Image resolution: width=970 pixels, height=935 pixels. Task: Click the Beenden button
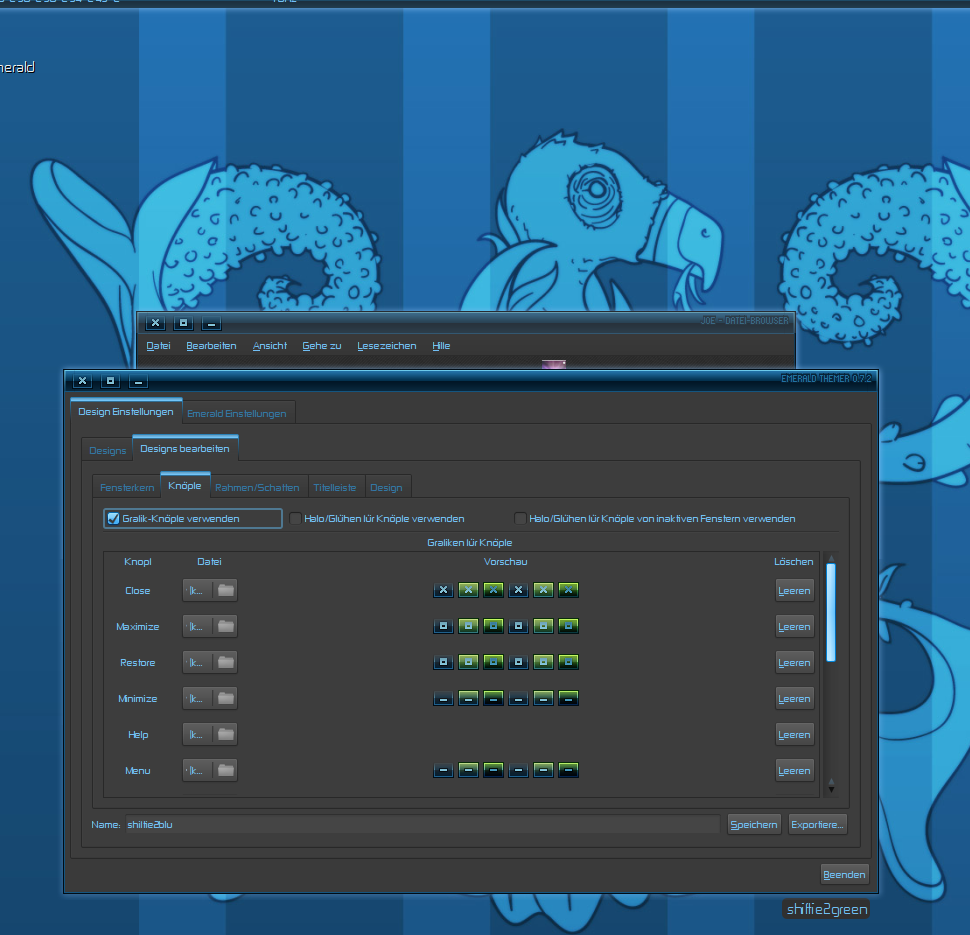[x=844, y=874]
